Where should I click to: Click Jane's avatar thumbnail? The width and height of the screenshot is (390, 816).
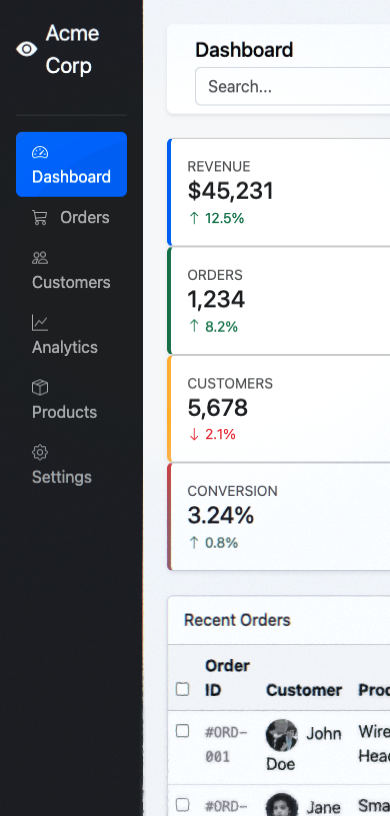(x=282, y=805)
